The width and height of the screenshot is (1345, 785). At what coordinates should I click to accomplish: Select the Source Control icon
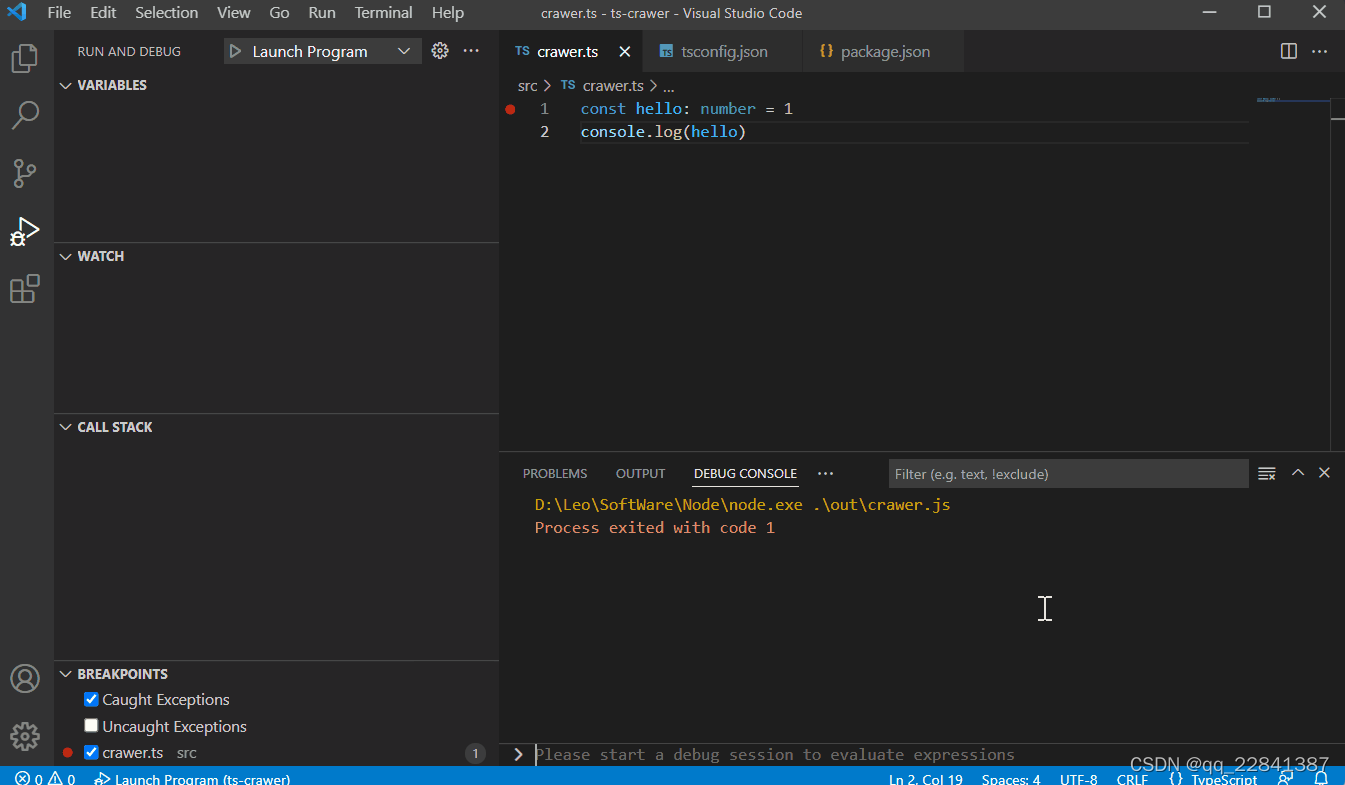[x=24, y=173]
